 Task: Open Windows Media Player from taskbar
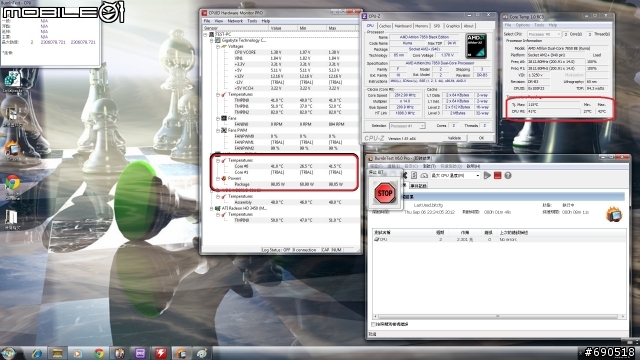point(78,353)
